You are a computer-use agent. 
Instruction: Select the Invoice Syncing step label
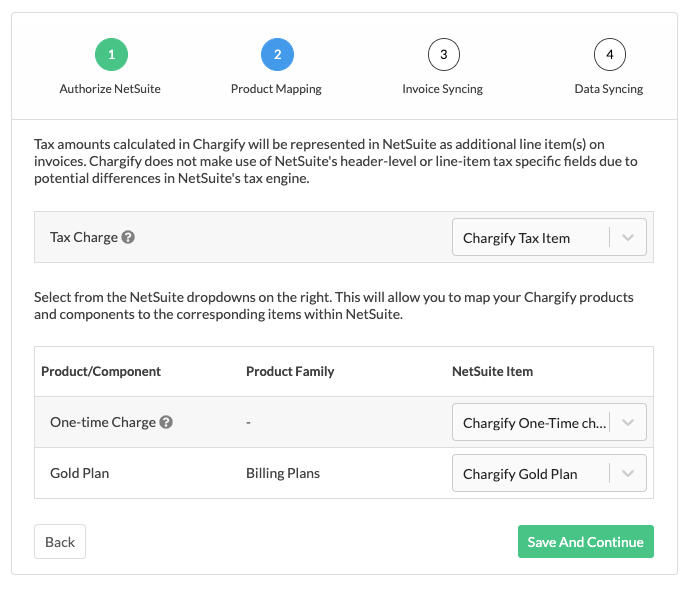(443, 89)
